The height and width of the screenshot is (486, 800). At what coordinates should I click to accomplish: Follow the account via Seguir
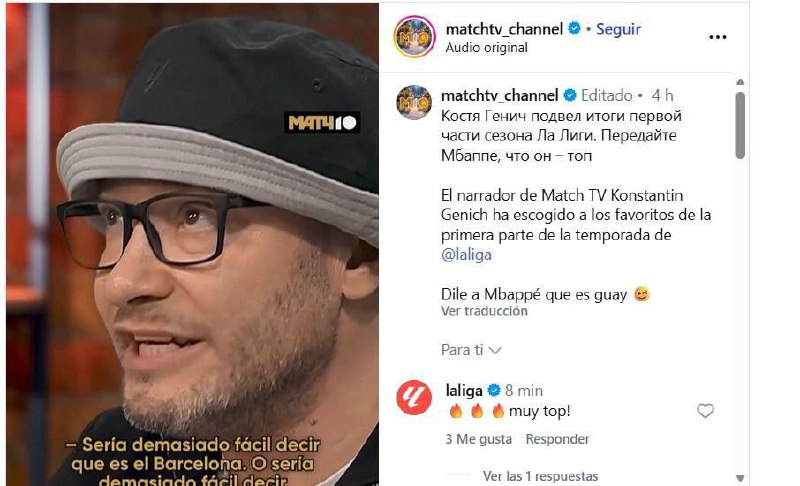click(618, 29)
